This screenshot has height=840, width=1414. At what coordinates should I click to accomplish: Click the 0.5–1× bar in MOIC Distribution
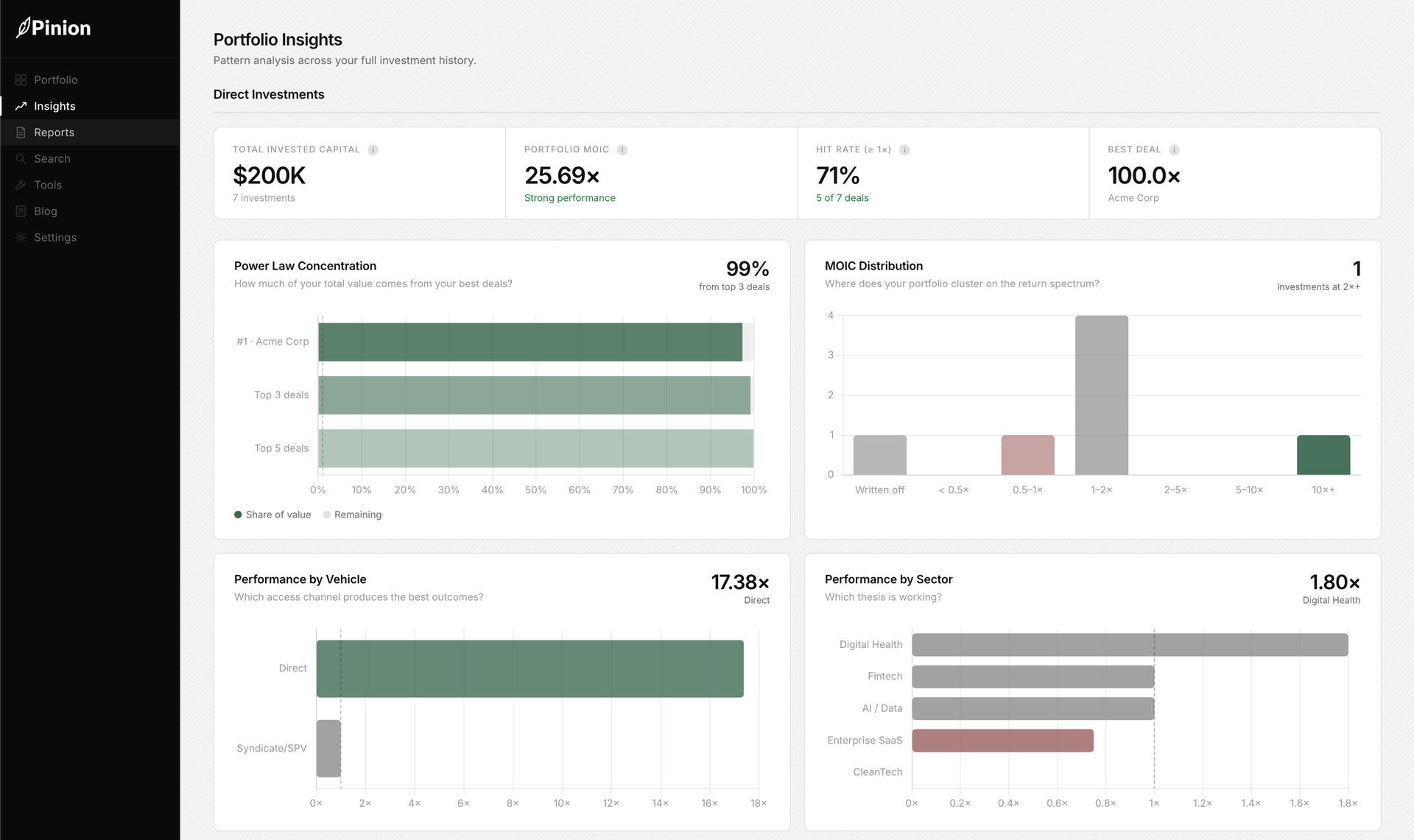(1027, 455)
